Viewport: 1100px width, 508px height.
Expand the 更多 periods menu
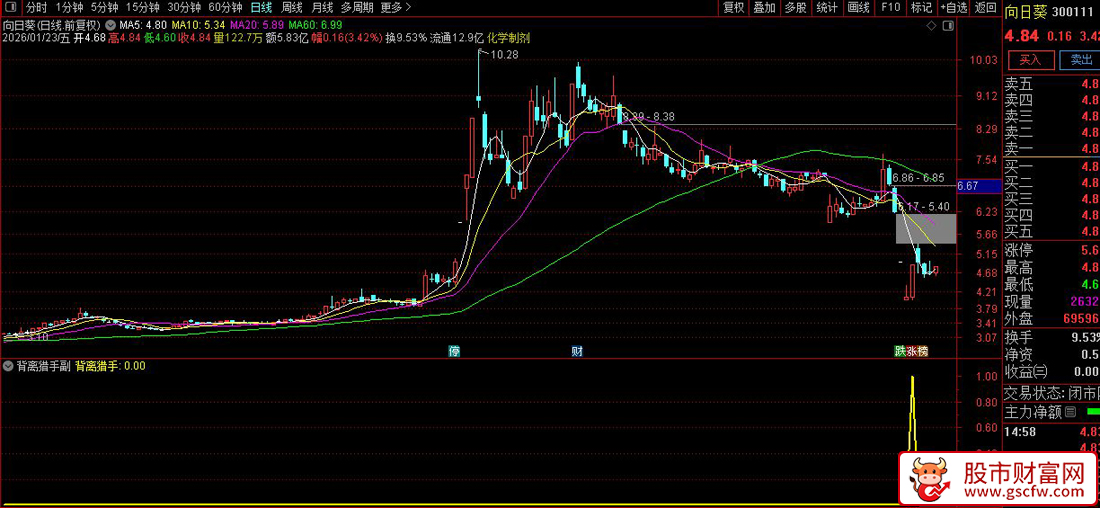coord(396,8)
